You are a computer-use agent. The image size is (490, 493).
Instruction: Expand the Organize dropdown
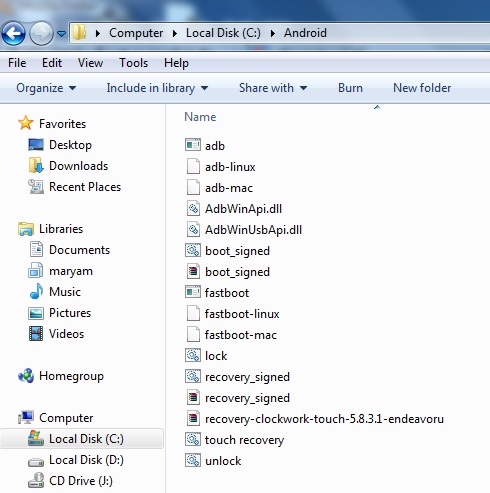pyautogui.click(x=46, y=88)
